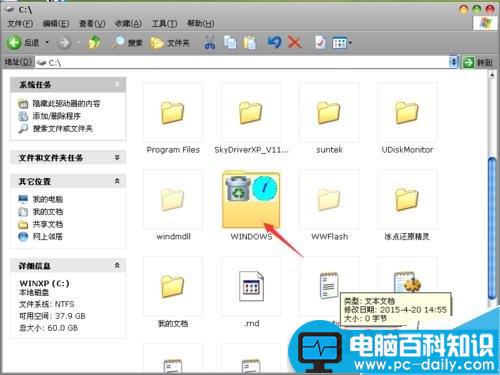Click the vertical scrollbar thumb

tap(492, 227)
